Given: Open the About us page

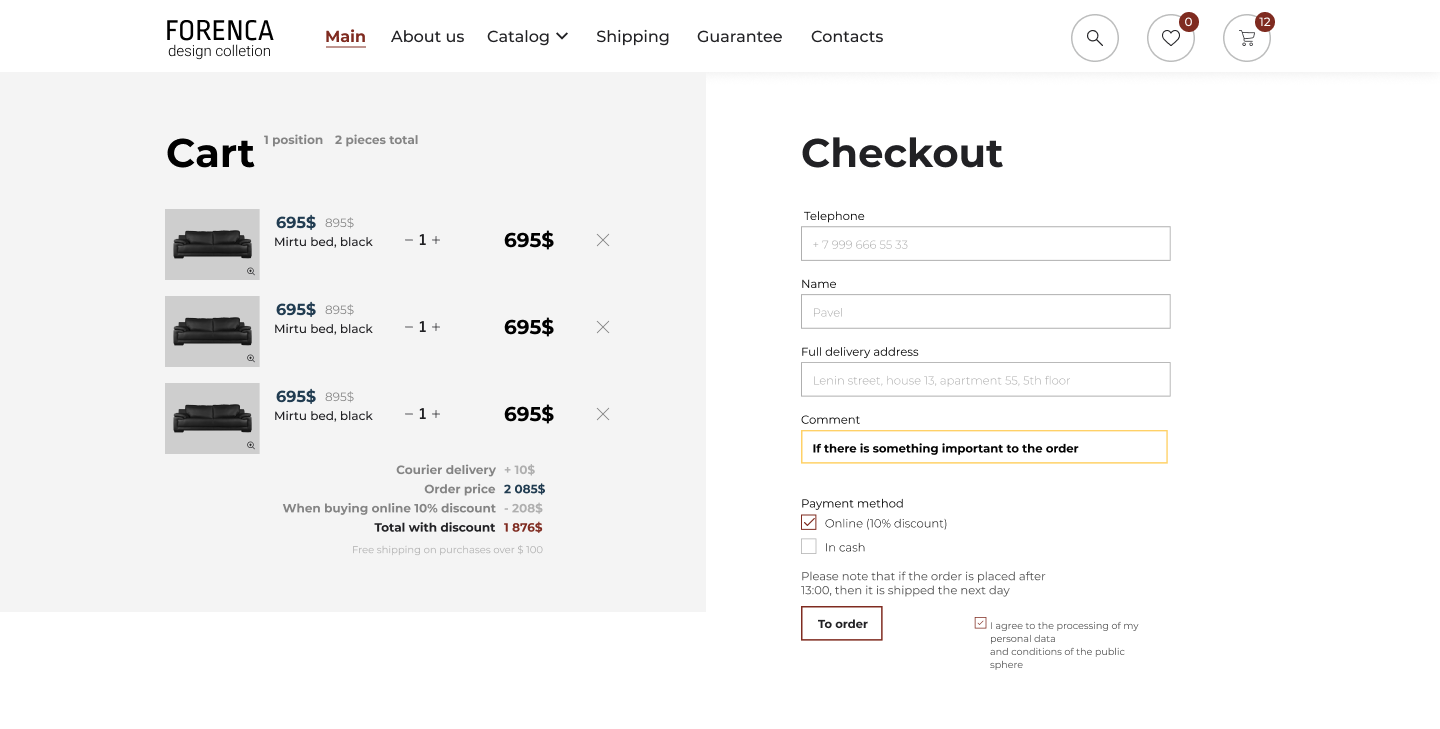Looking at the screenshot, I should pyautogui.click(x=427, y=36).
